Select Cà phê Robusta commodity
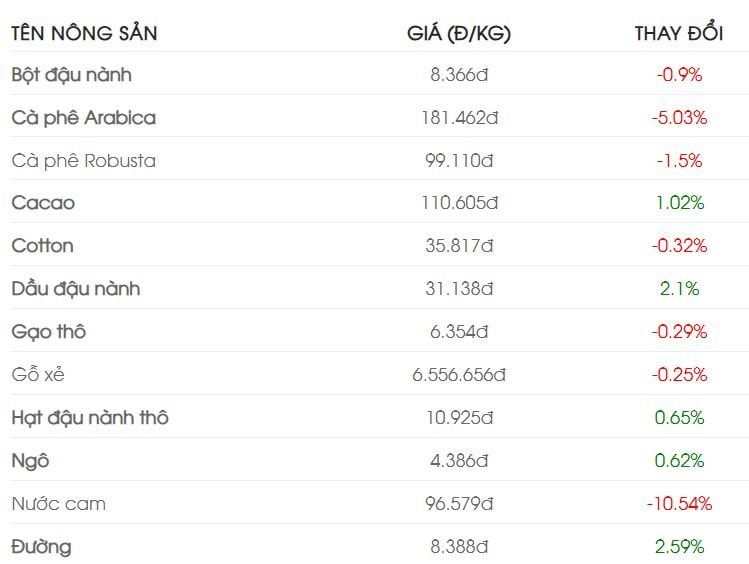This screenshot has height=564, width=749. [x=84, y=161]
